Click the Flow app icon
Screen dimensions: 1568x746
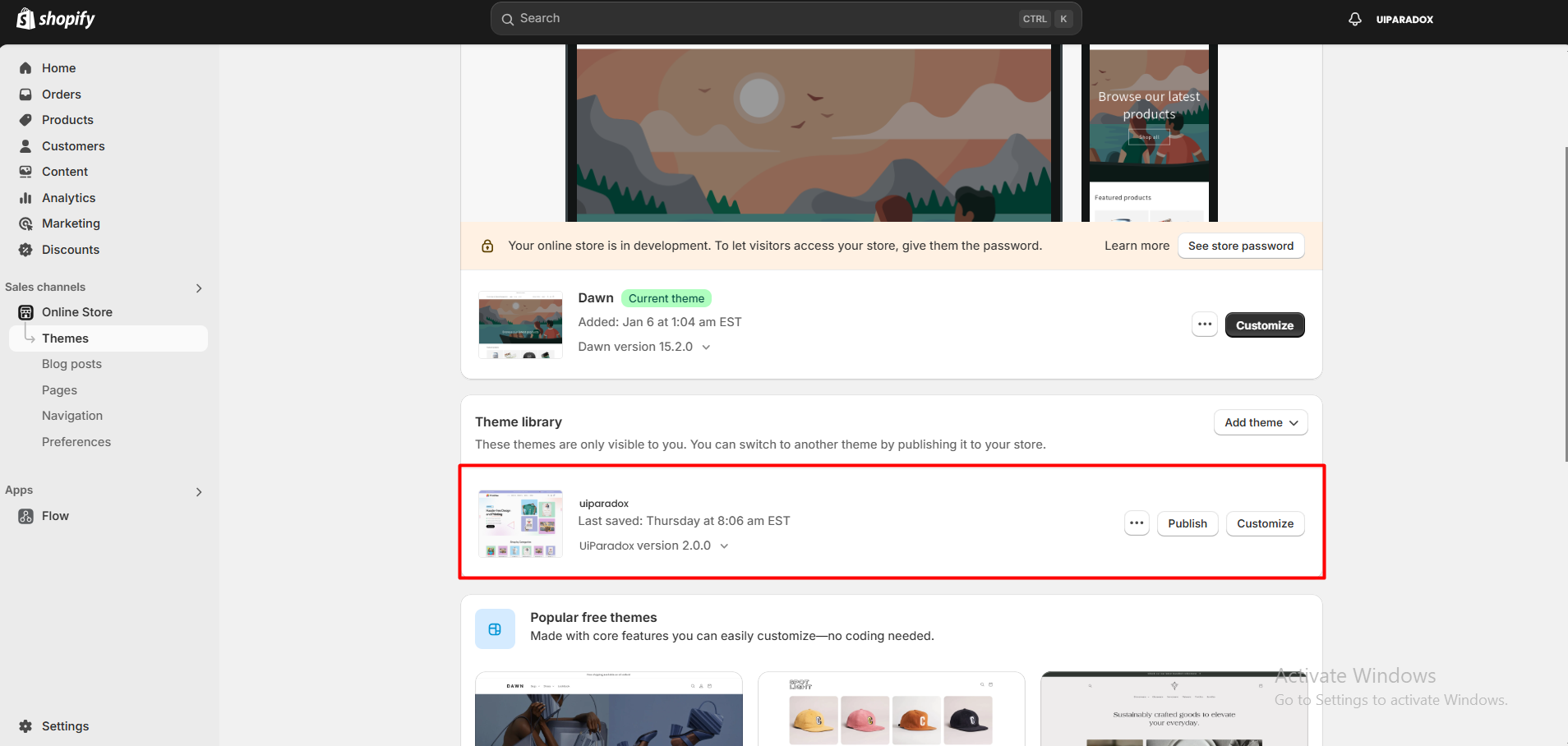click(25, 516)
